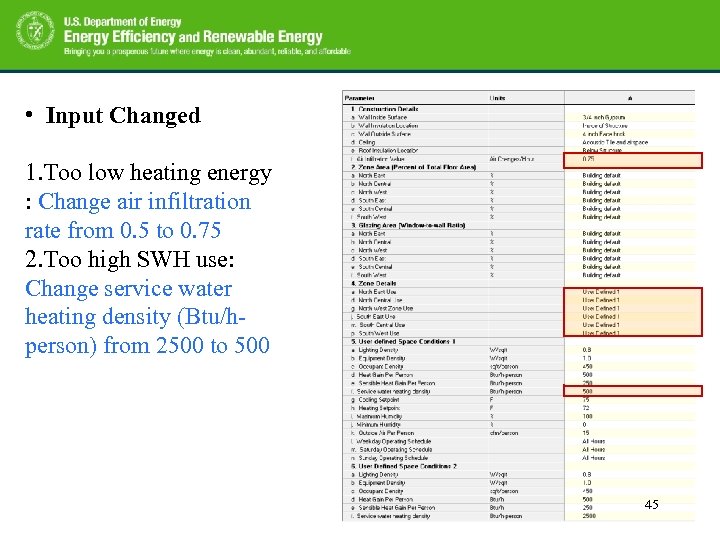Screen dimensions: 720x540
Task: Select the 'Cooling Setpoint' row label
Action: coord(378,399)
